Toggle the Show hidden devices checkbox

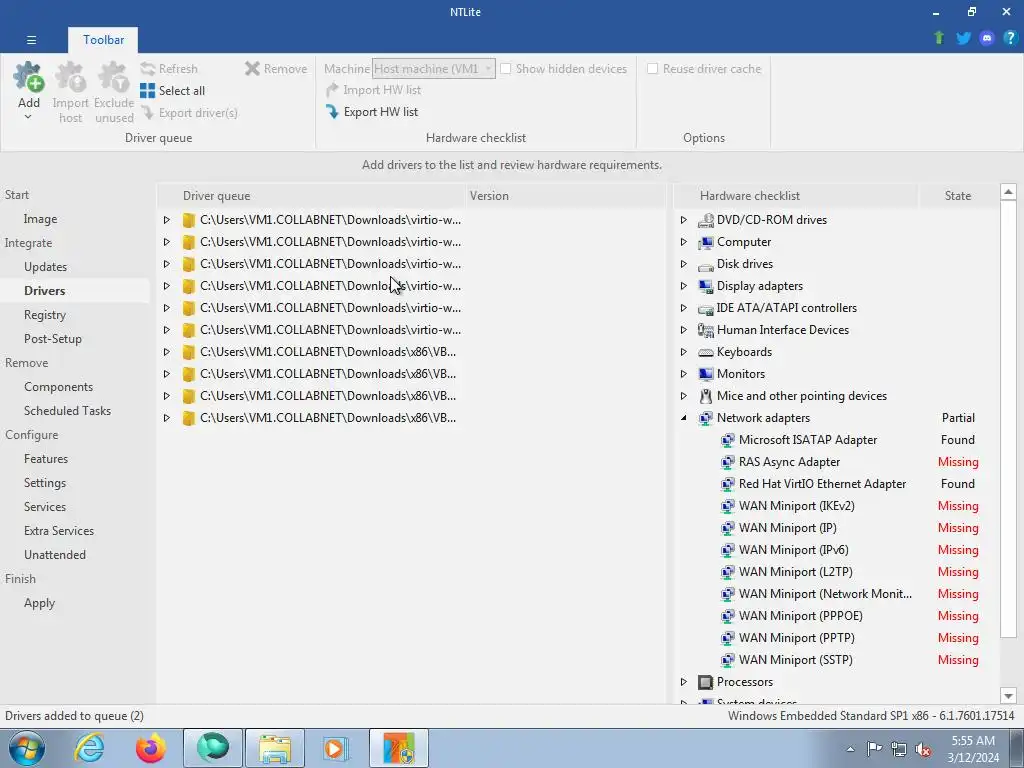505,69
